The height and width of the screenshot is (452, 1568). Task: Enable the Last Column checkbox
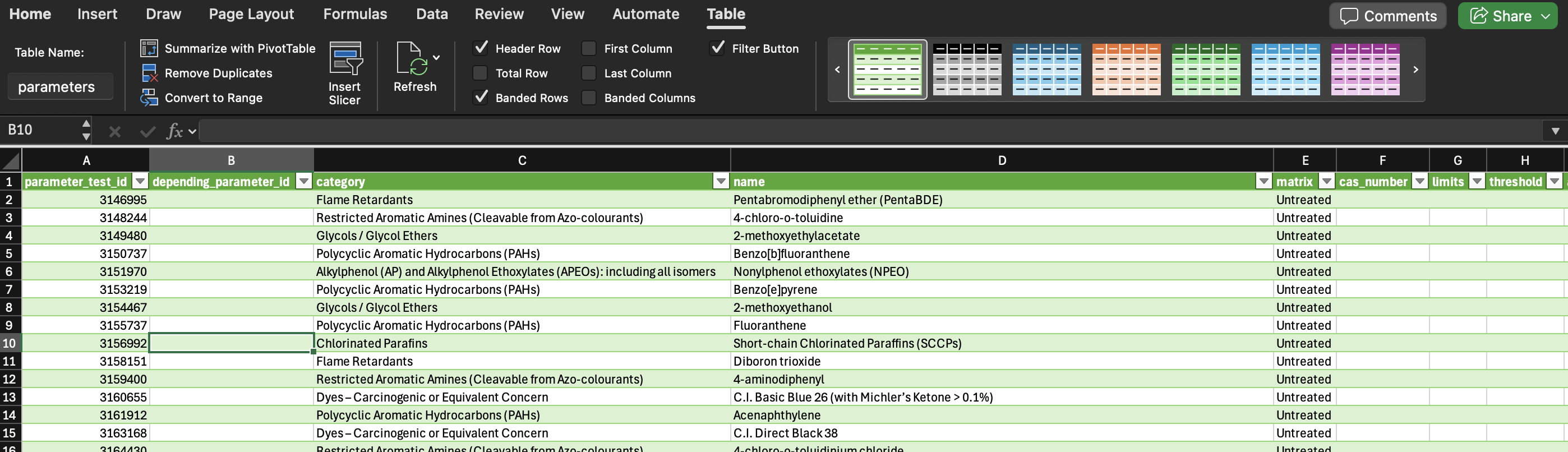(x=589, y=73)
